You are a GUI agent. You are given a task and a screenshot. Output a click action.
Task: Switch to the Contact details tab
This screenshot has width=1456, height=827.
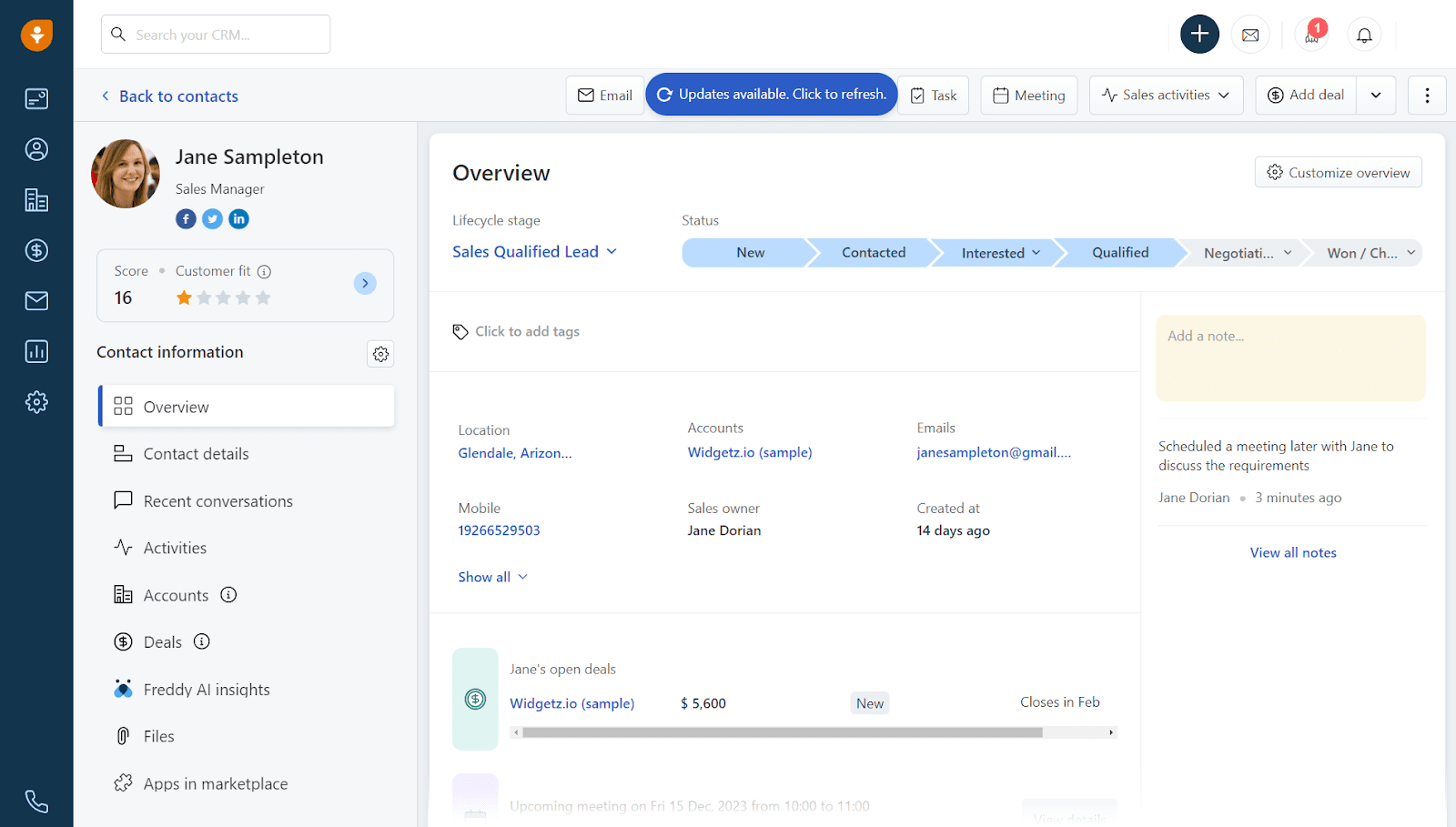point(196,453)
